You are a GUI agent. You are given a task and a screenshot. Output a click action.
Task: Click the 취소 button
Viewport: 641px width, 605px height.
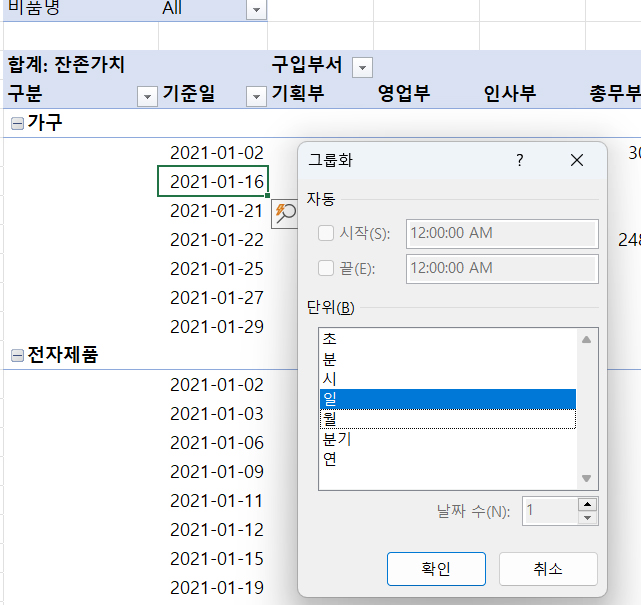(x=547, y=569)
